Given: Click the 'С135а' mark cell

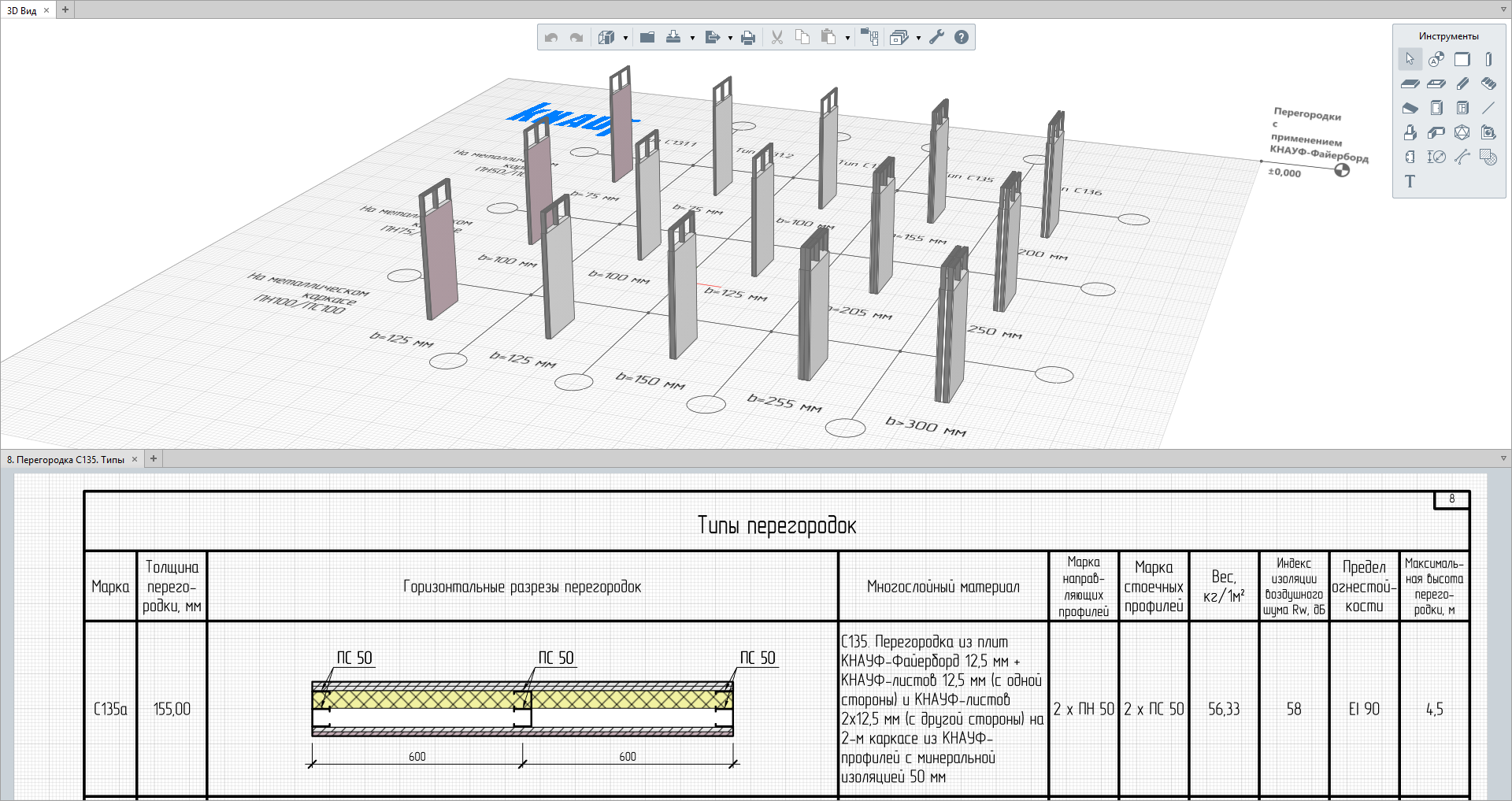Looking at the screenshot, I should (110, 709).
